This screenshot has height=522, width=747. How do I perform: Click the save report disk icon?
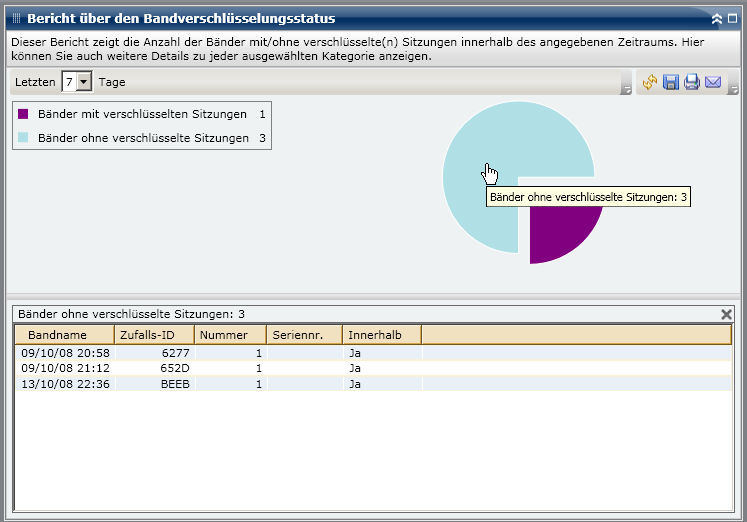click(671, 82)
